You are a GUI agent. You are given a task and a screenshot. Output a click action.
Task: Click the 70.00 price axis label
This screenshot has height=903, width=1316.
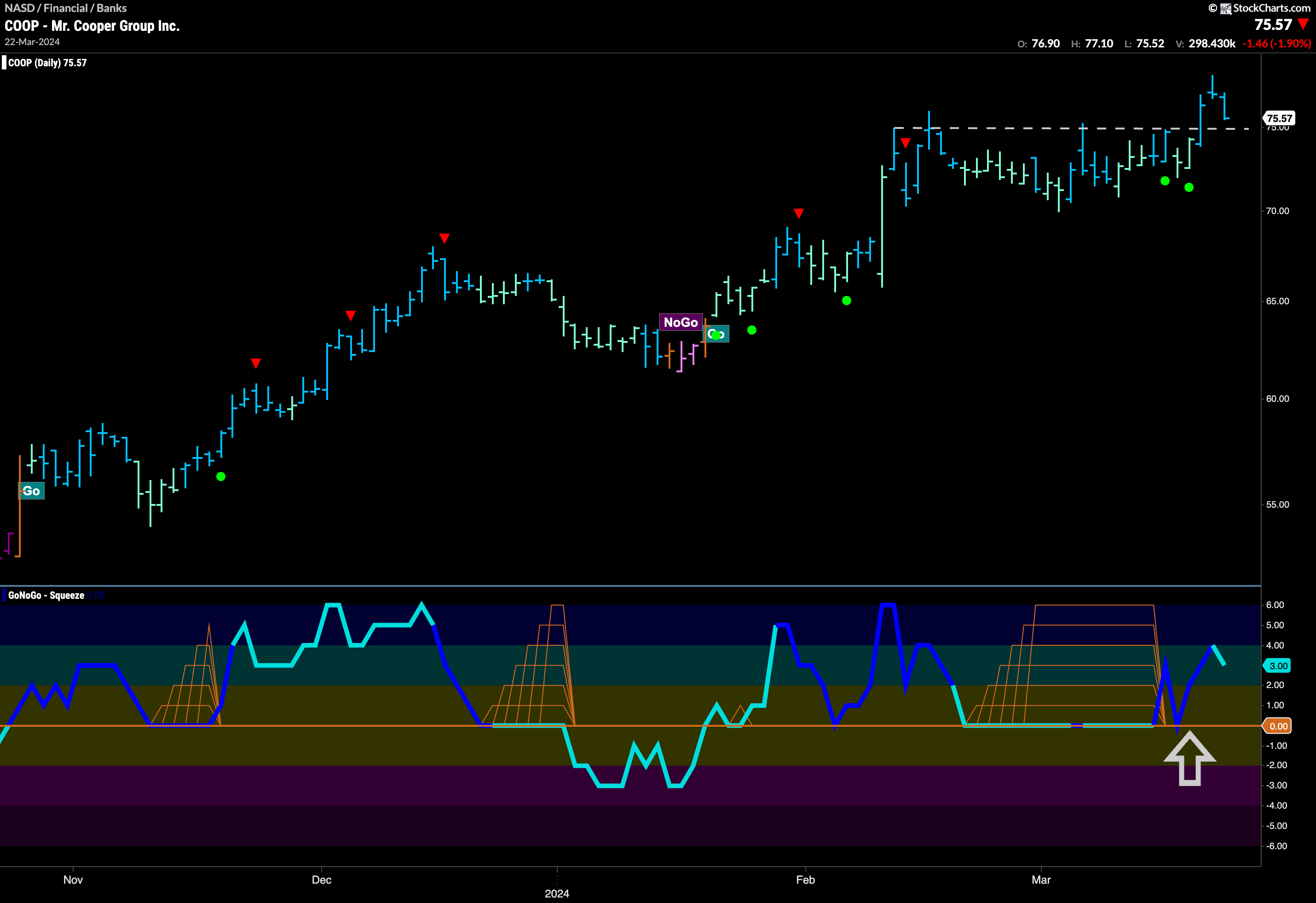[x=1277, y=211]
